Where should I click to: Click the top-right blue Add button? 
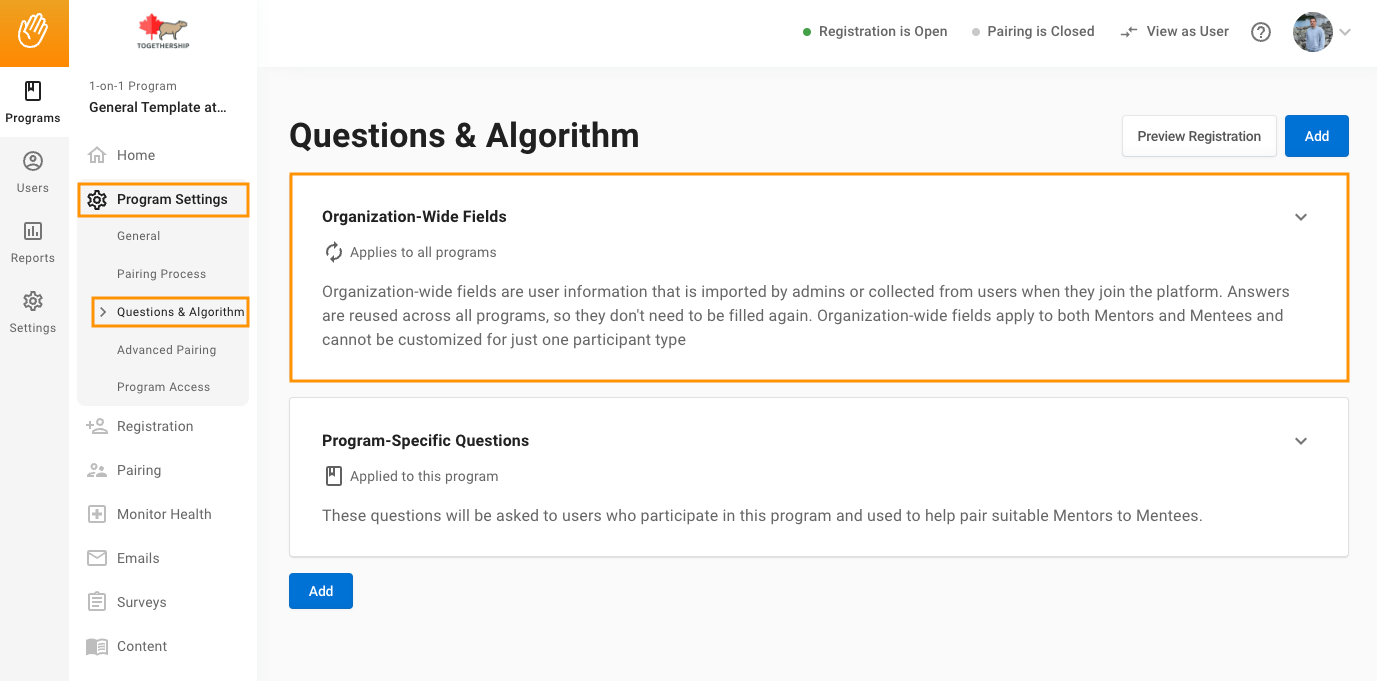coord(1317,136)
